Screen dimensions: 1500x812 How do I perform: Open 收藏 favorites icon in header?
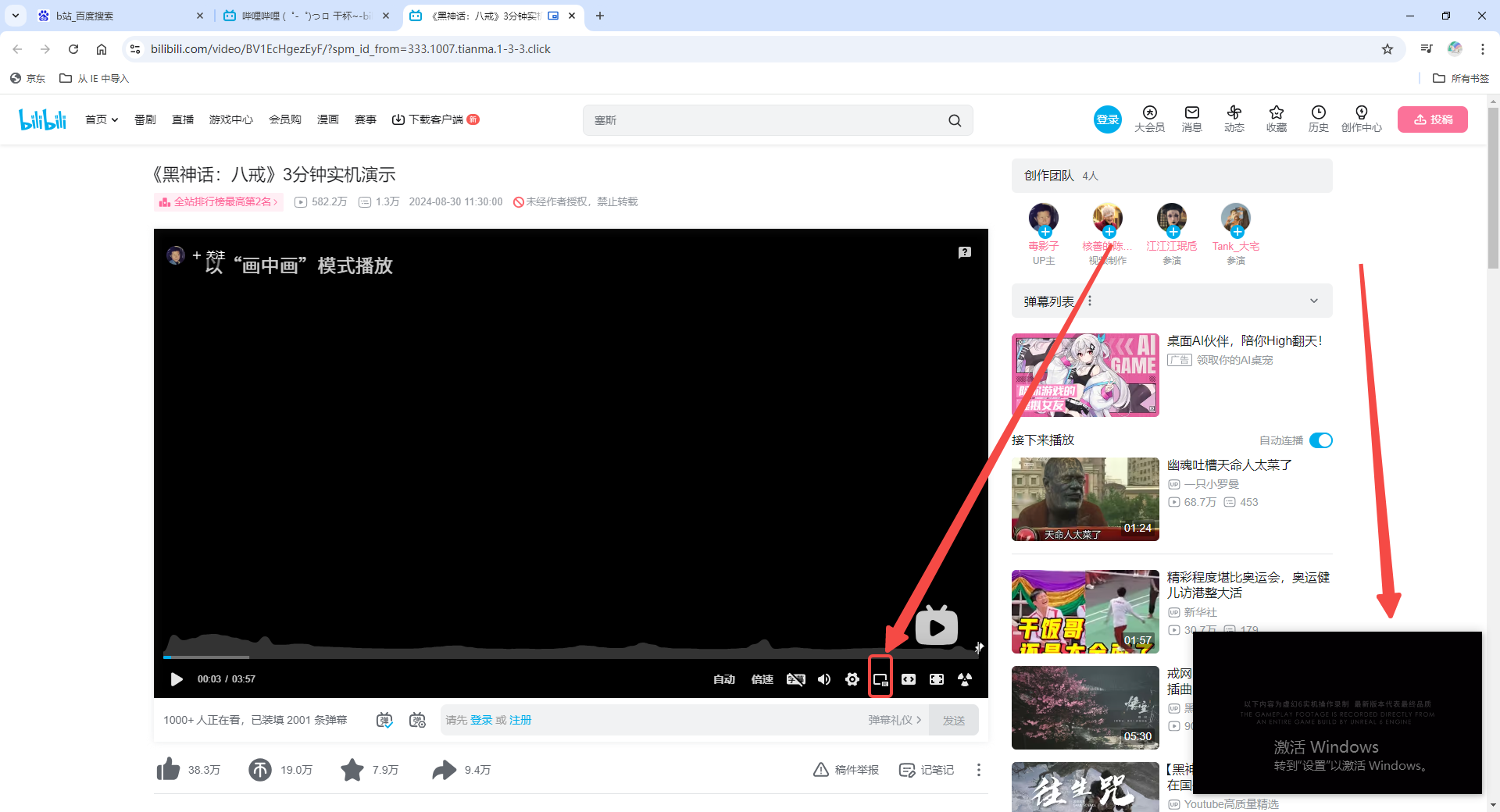click(x=1277, y=119)
